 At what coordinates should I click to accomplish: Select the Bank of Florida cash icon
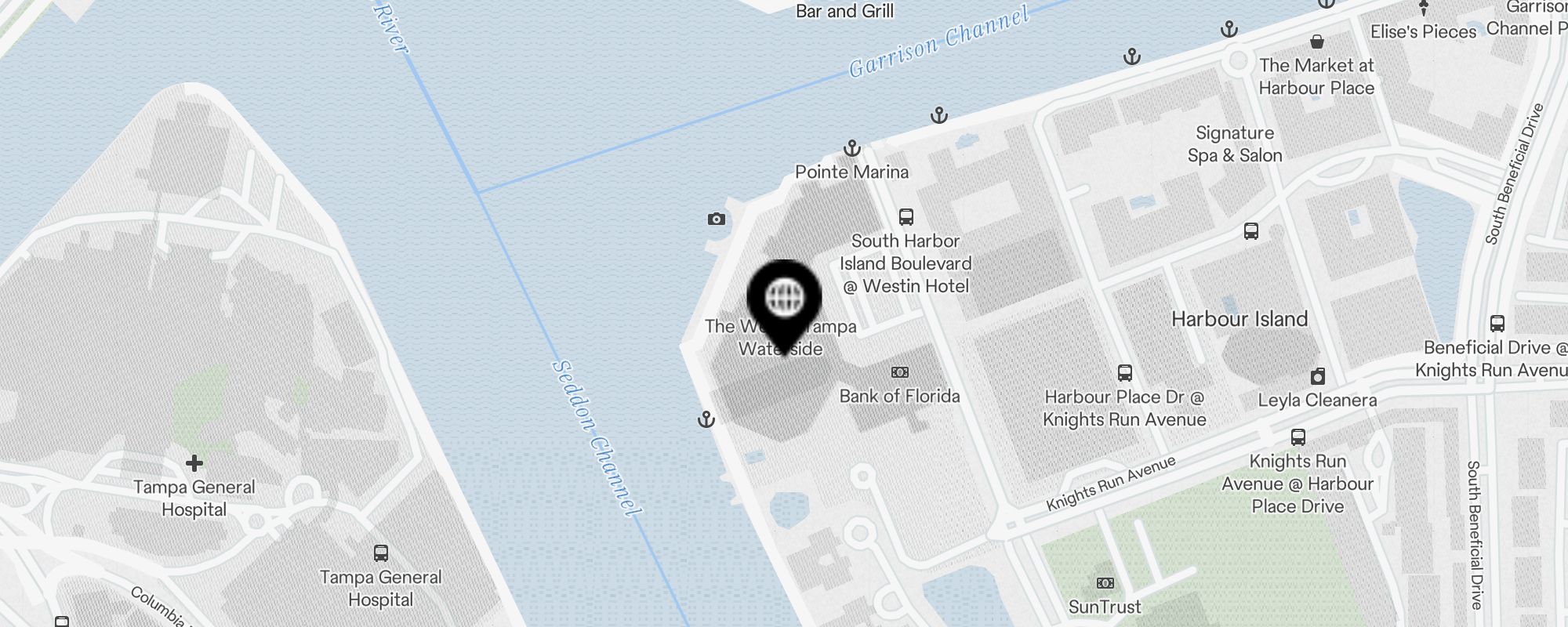tap(900, 372)
